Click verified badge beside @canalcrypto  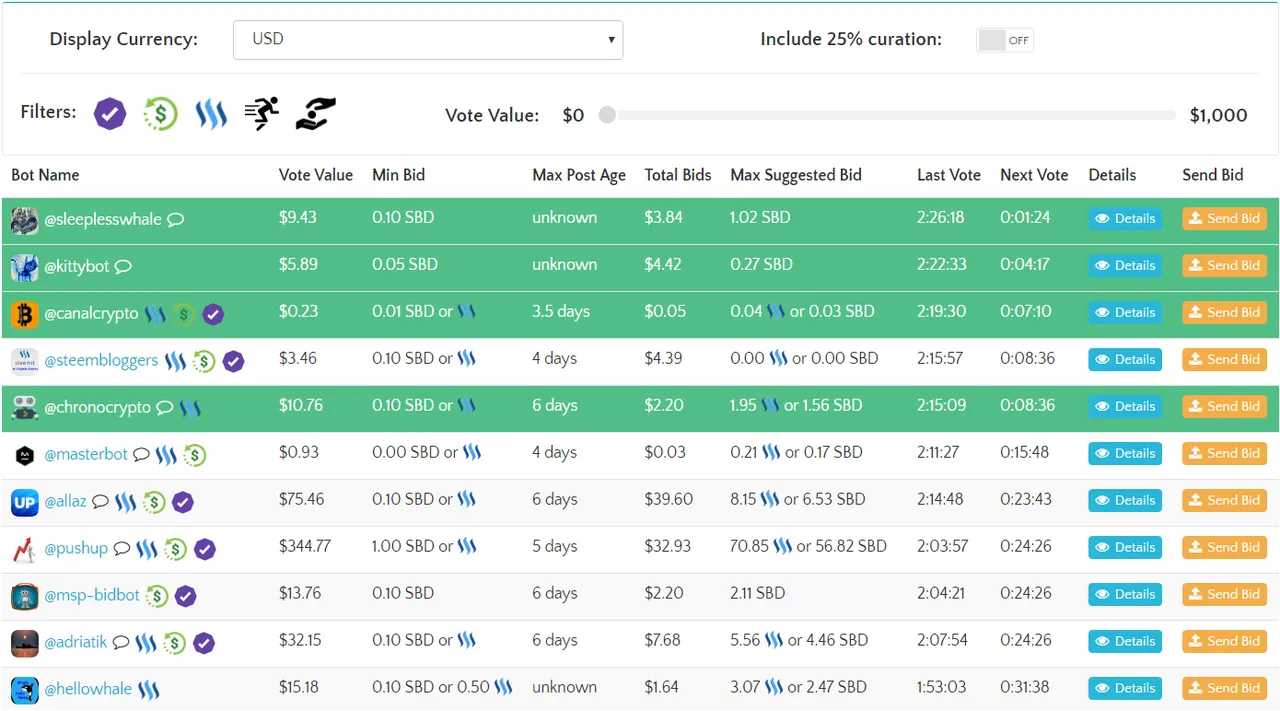tap(213, 314)
